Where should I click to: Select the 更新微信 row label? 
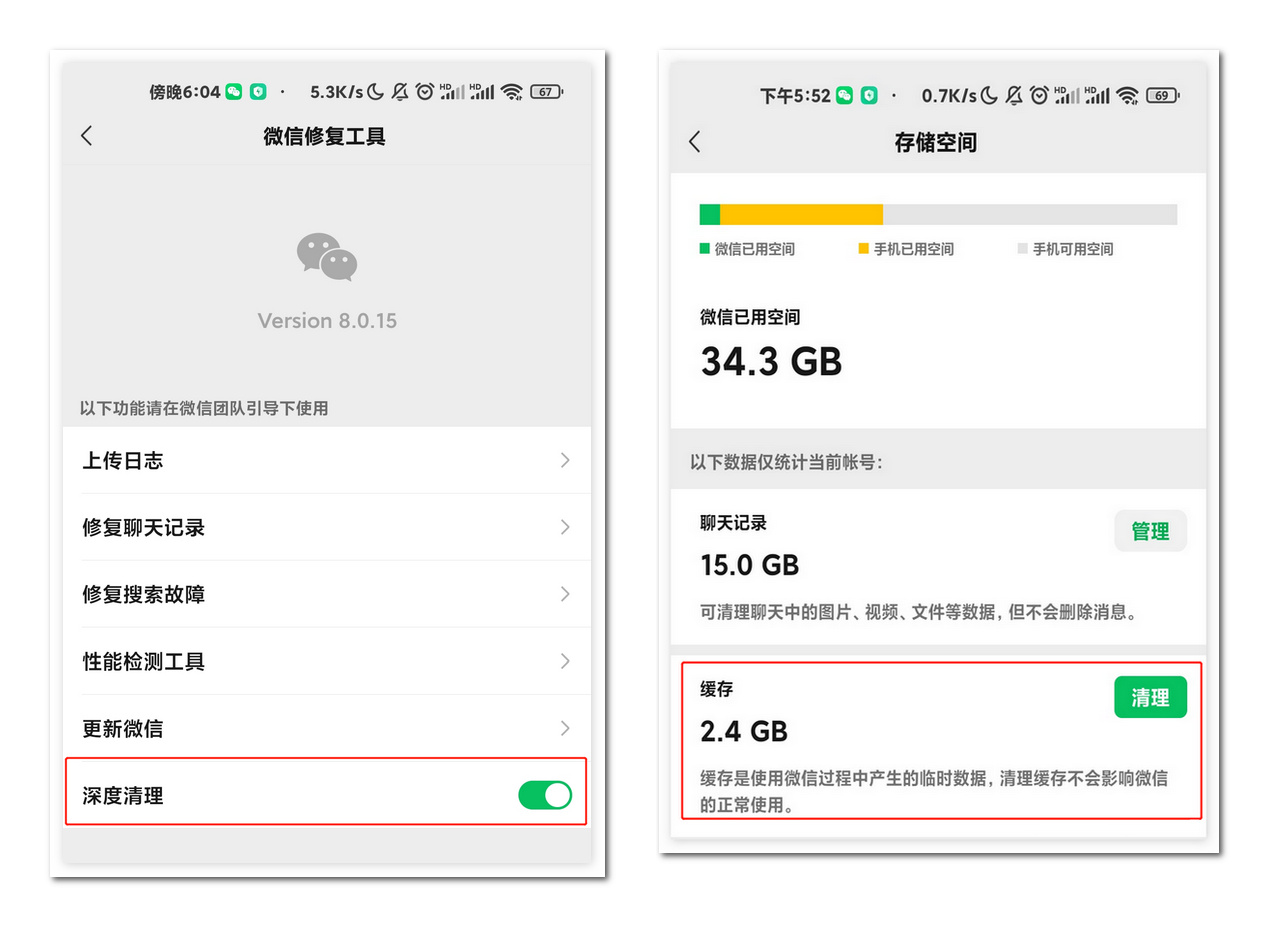pyautogui.click(x=123, y=729)
